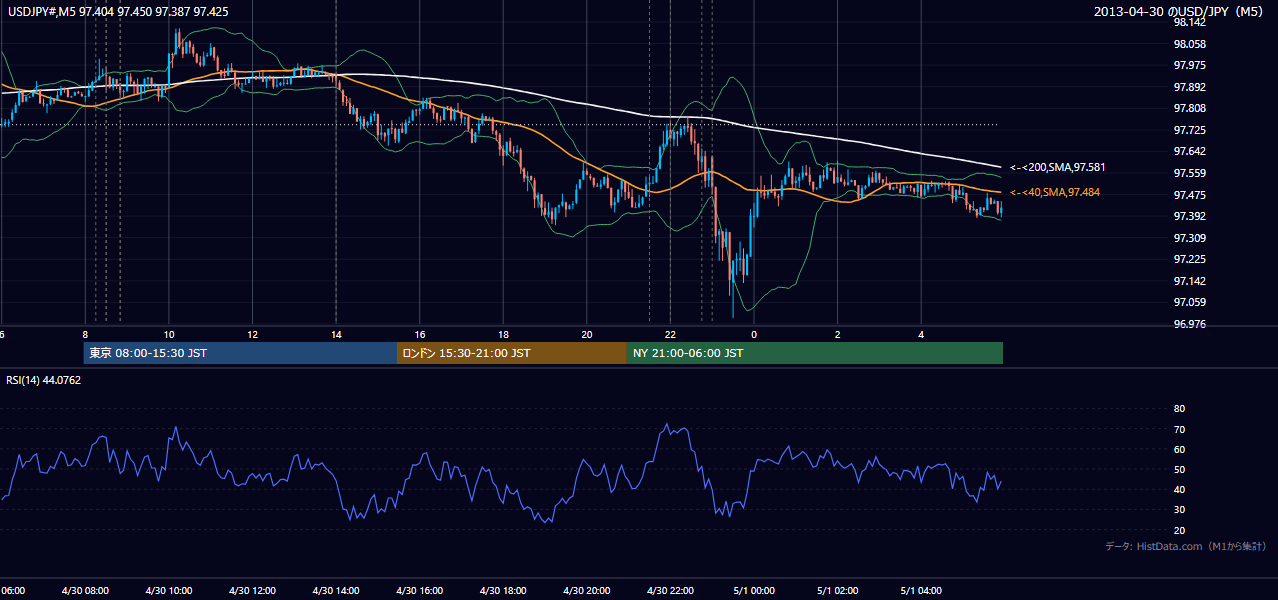Viewport: 1278px width, 600px height.
Task: Click price axis value 97.892
Action: (1189, 87)
